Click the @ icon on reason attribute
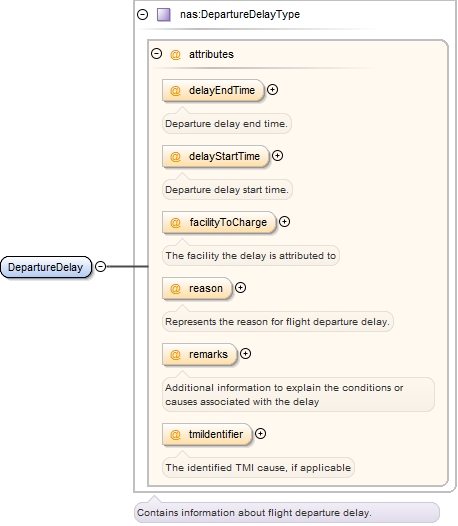 pos(175,288)
